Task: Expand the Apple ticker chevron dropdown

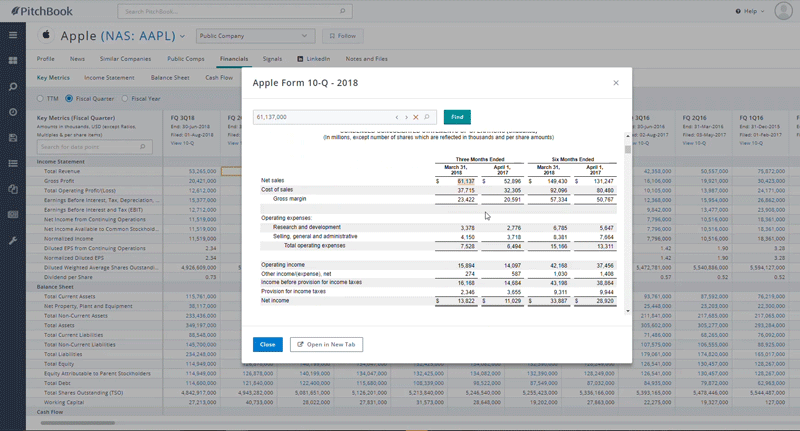Action: click(x=182, y=36)
